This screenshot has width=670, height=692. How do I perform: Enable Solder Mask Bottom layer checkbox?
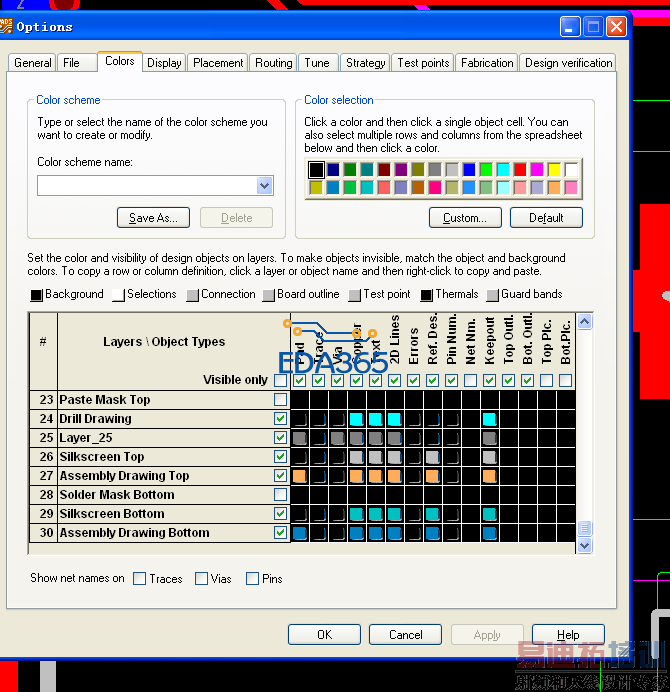coord(280,494)
